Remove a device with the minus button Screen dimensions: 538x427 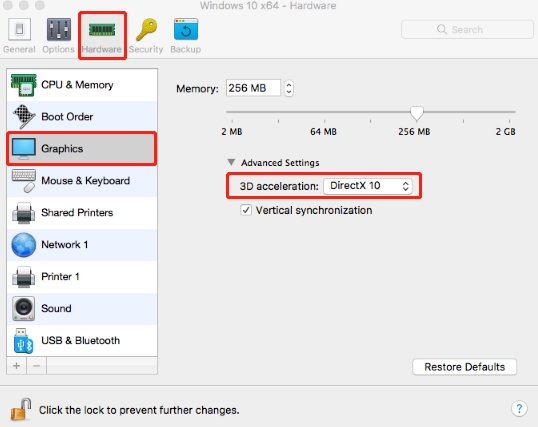tap(36, 366)
